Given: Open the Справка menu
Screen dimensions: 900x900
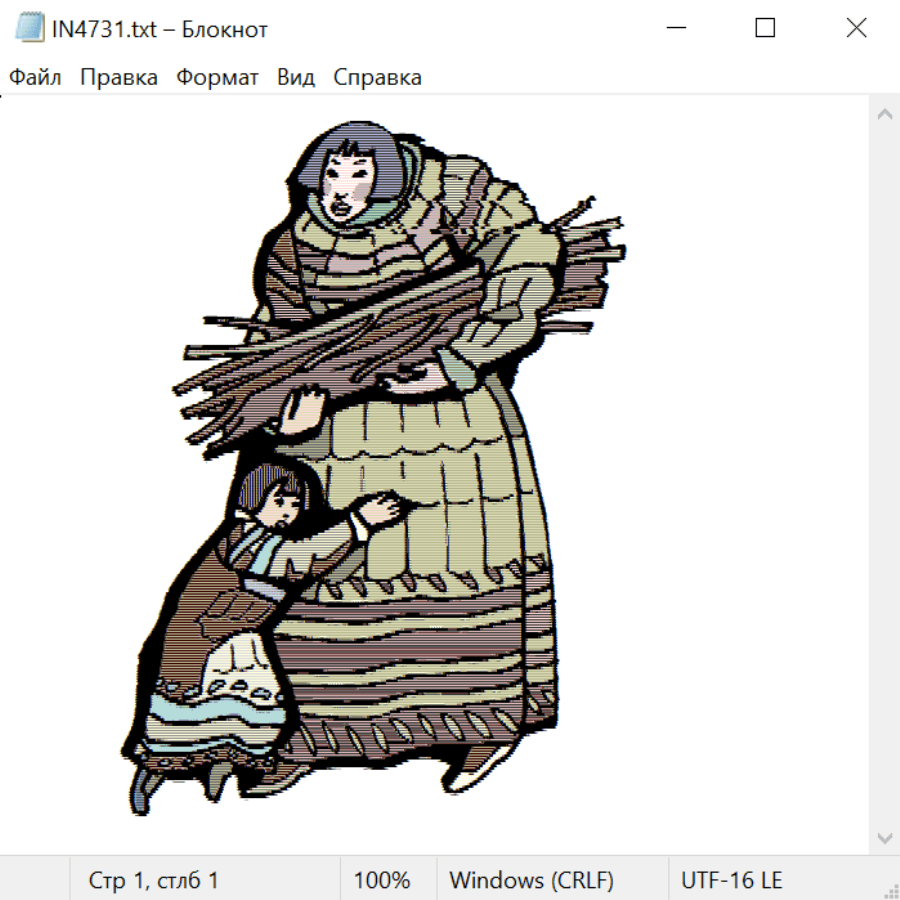Looking at the screenshot, I should [377, 78].
